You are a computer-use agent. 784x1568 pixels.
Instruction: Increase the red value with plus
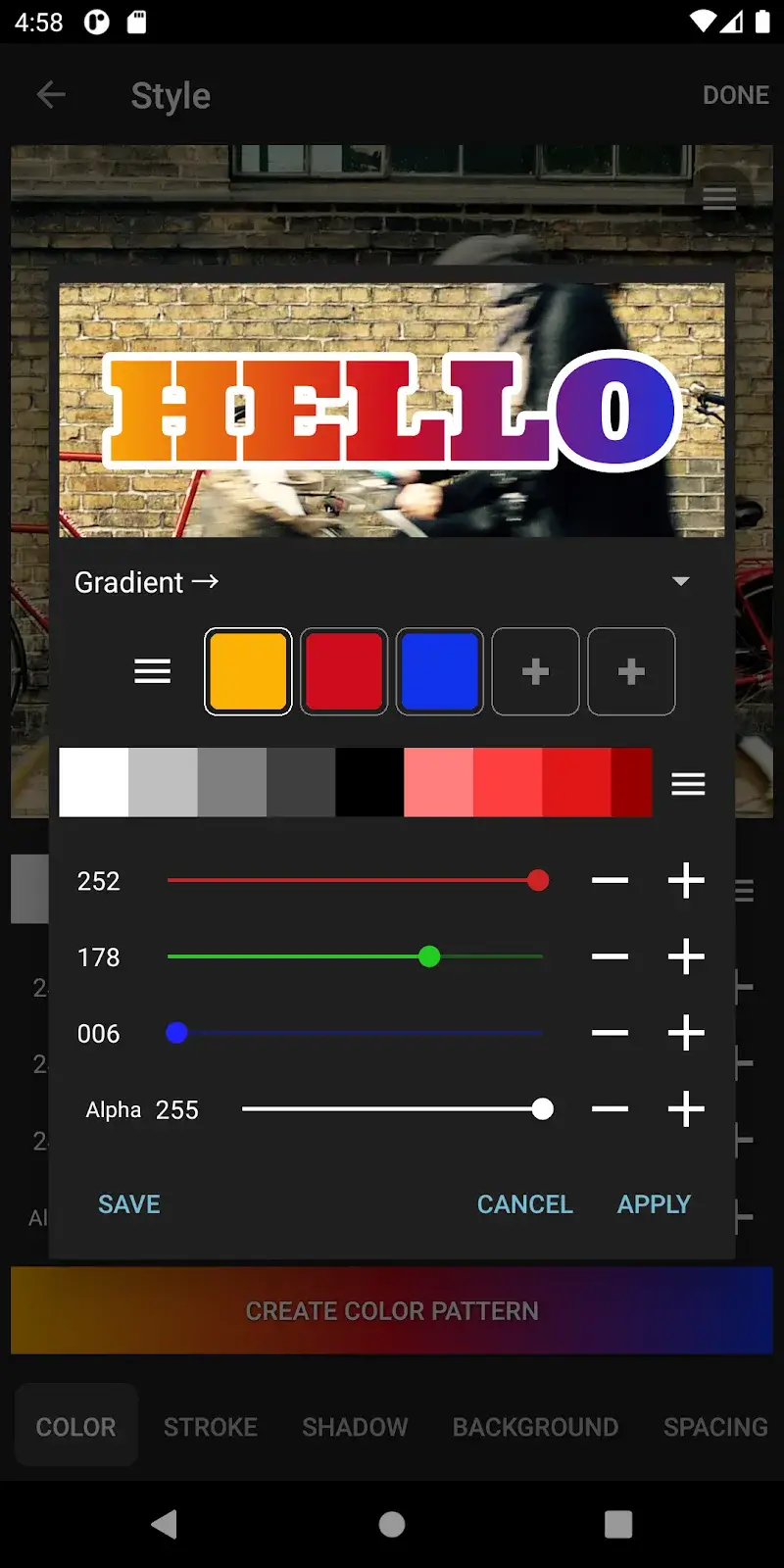pyautogui.click(x=686, y=880)
